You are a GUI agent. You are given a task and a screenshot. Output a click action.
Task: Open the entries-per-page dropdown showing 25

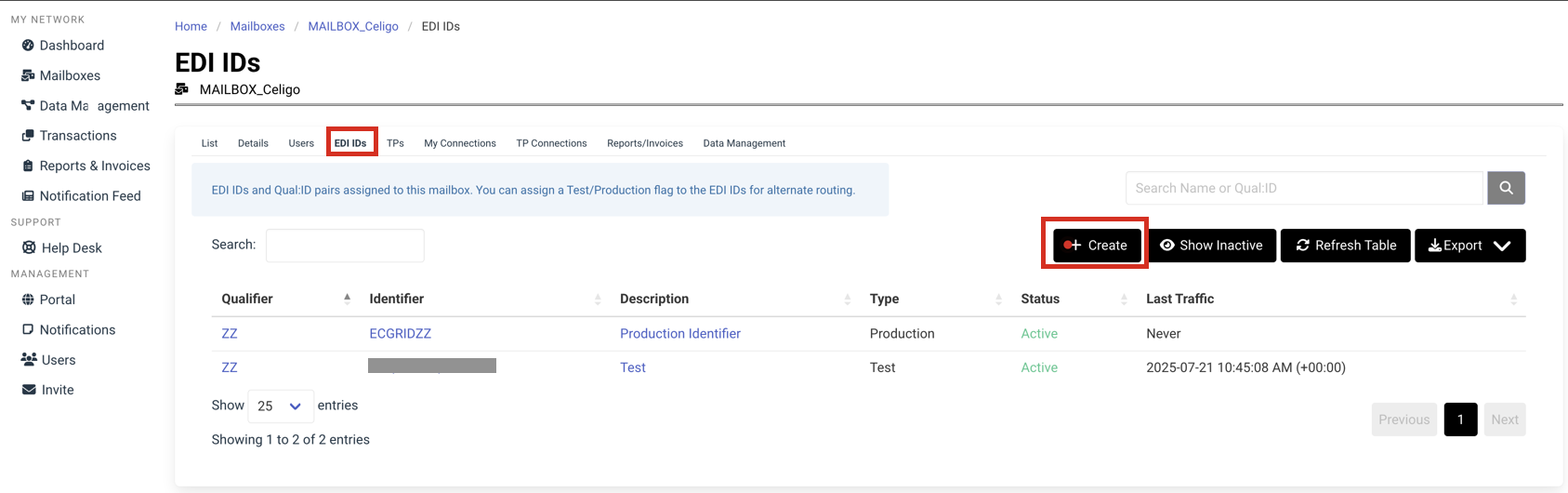pyautogui.click(x=281, y=406)
